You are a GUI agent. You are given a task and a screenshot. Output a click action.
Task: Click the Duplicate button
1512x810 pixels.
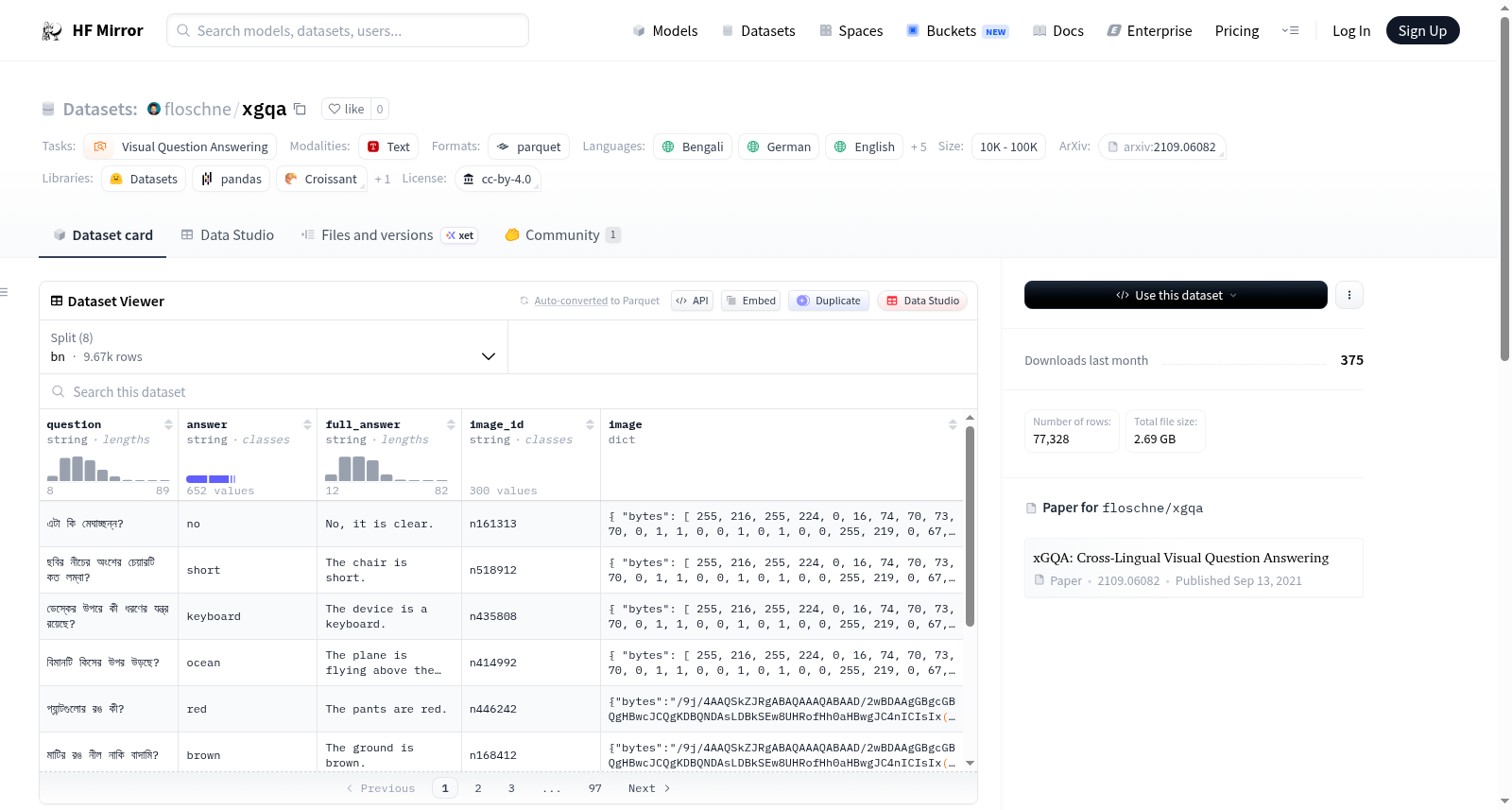(829, 301)
